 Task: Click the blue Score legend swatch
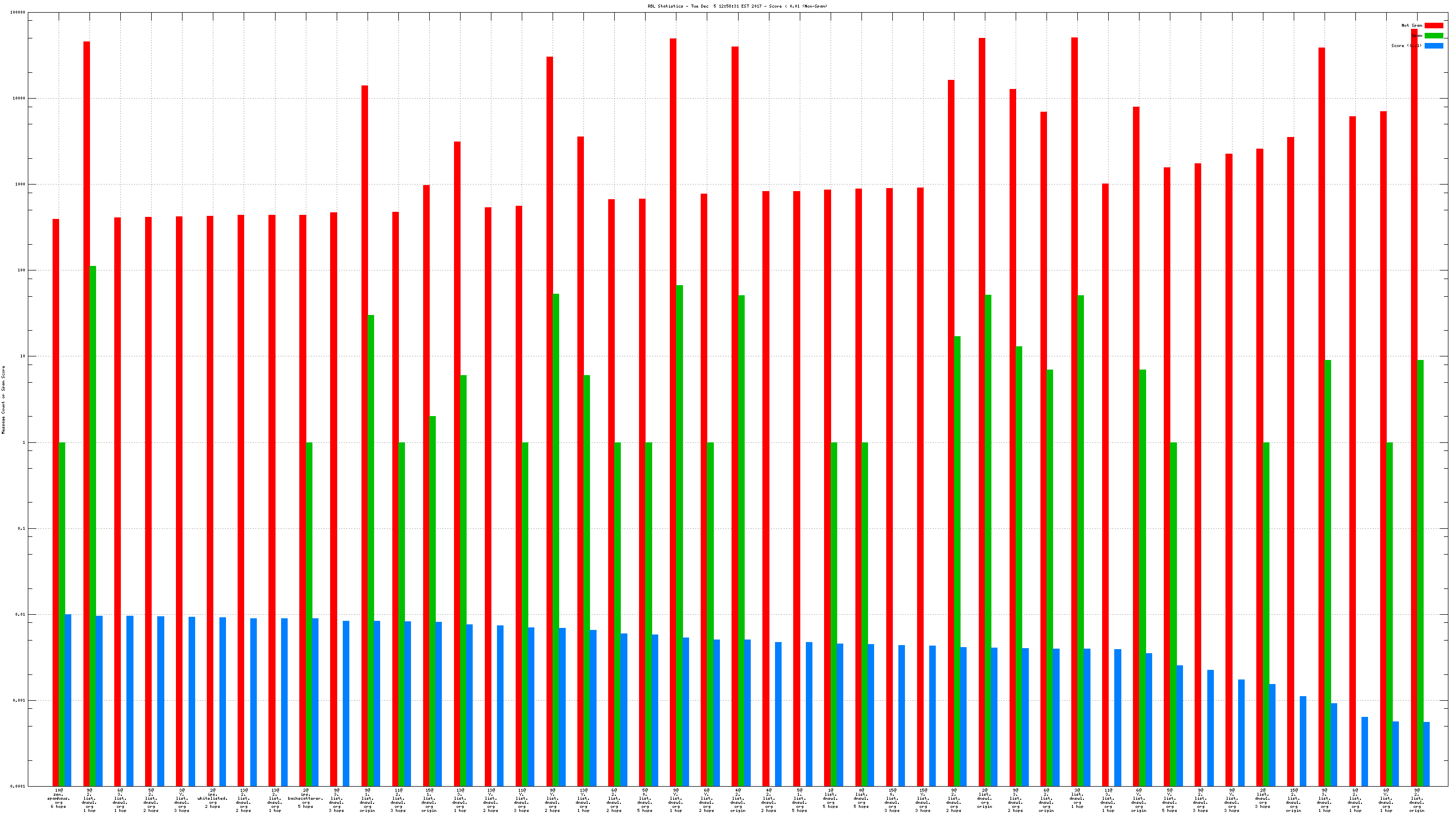click(1433, 46)
